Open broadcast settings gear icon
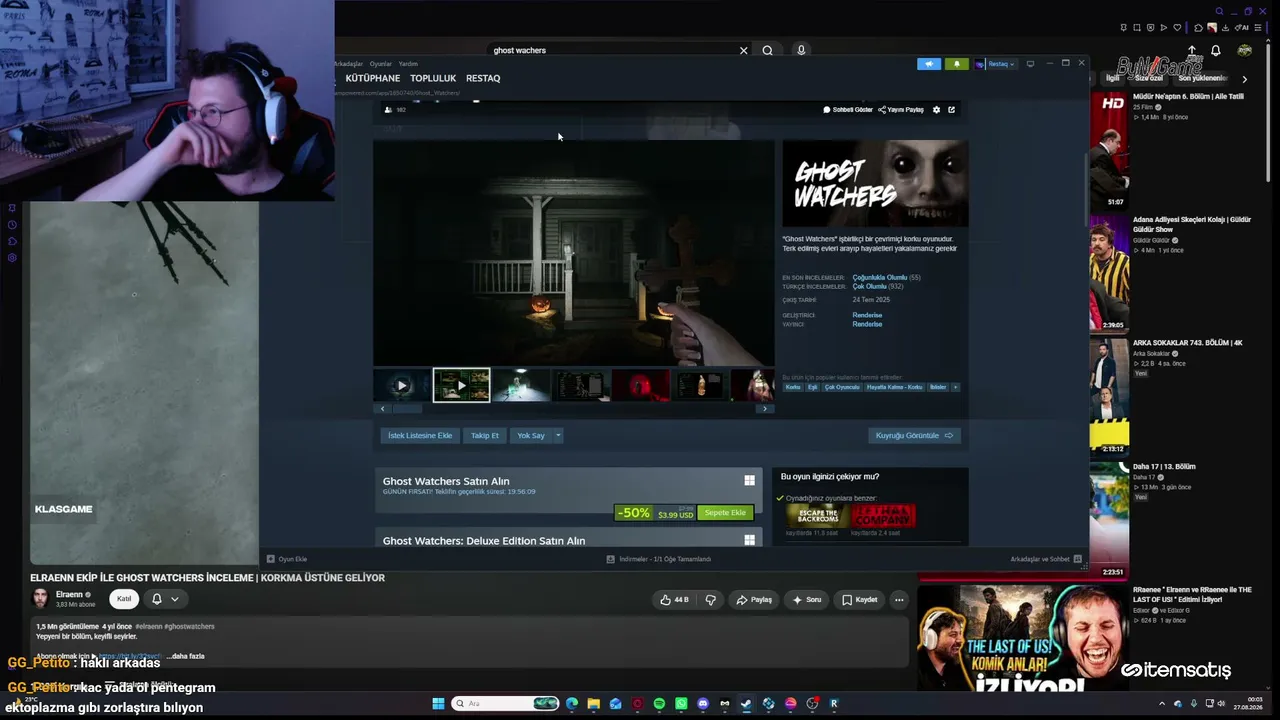The image size is (1280, 720). (x=936, y=110)
